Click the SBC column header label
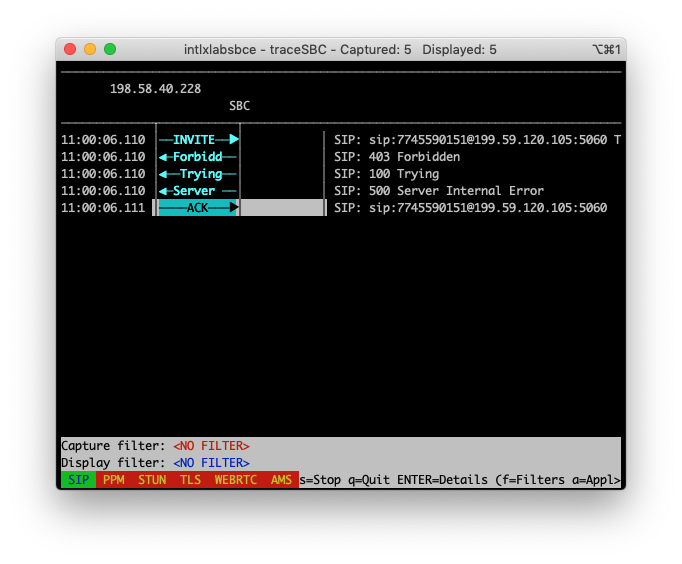The height and width of the screenshot is (564, 682). [240, 106]
